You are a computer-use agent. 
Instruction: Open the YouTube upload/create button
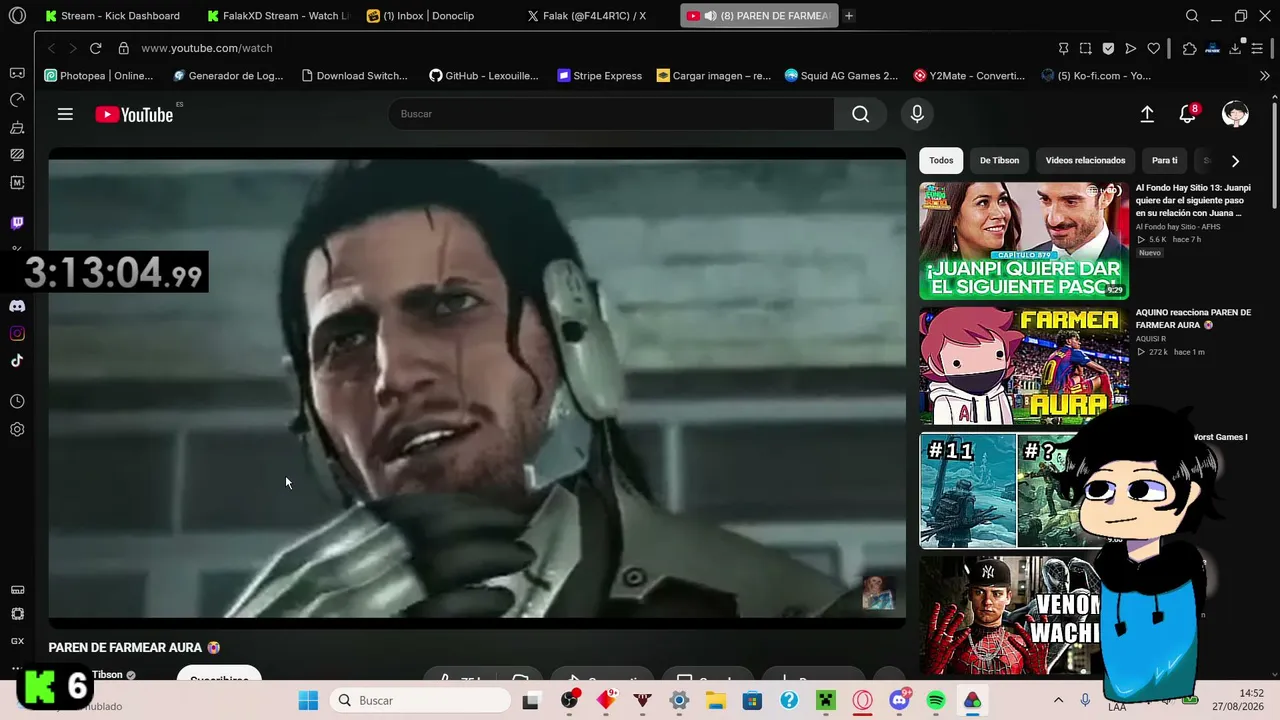coord(1147,114)
